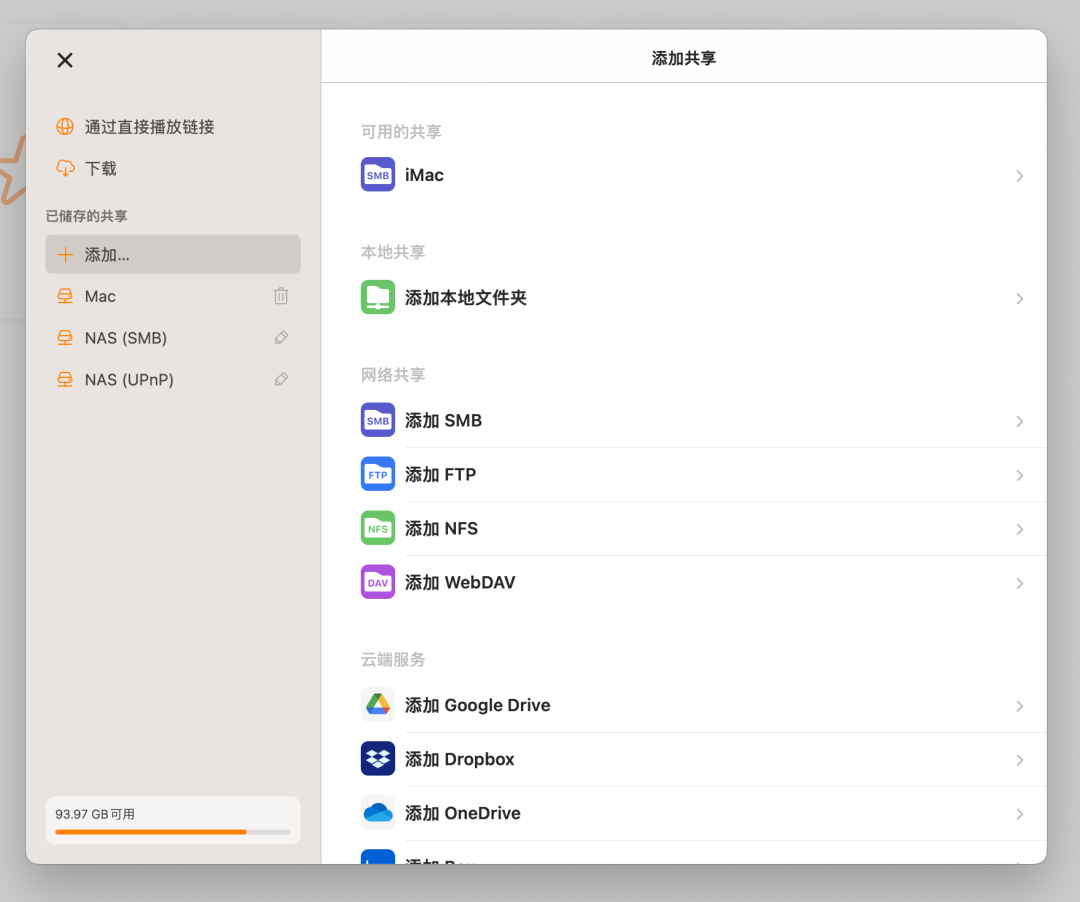This screenshot has width=1080, height=902.
Task: Click the local folder monitor icon
Action: (x=377, y=298)
